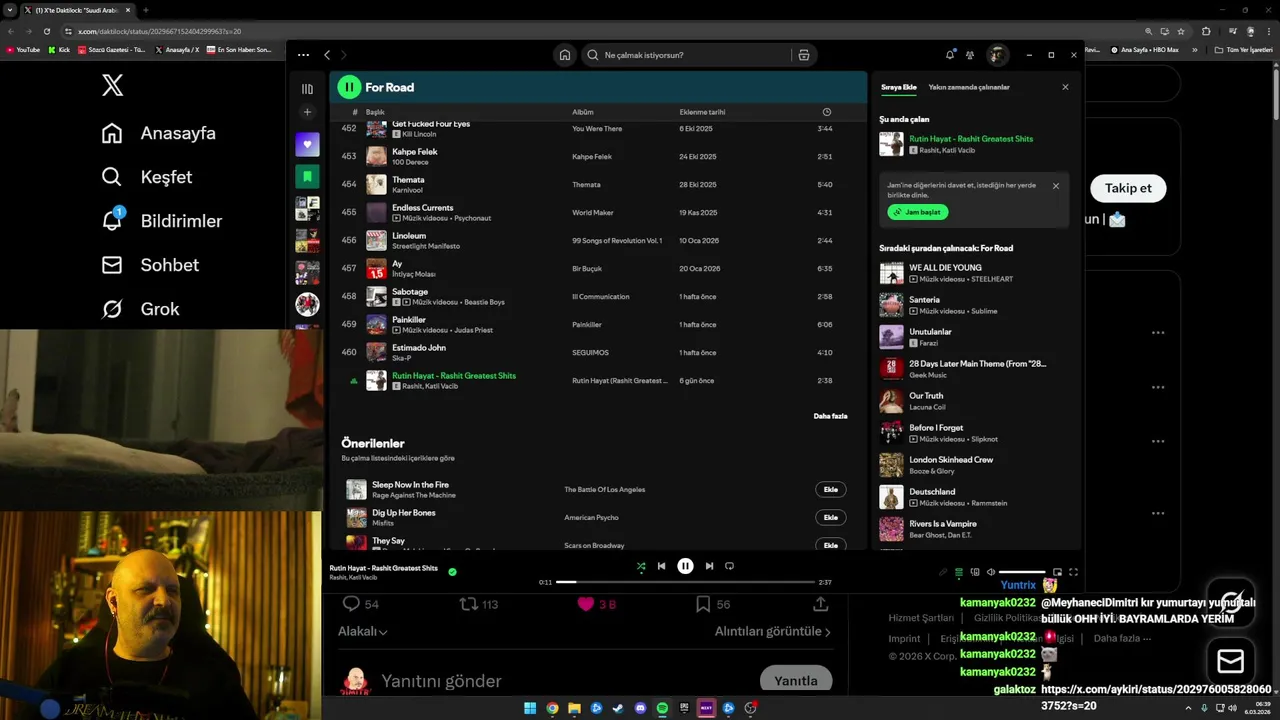Add Dig Up Her Bones with Ekle
Image resolution: width=1280 pixels, height=720 pixels.
coord(830,518)
